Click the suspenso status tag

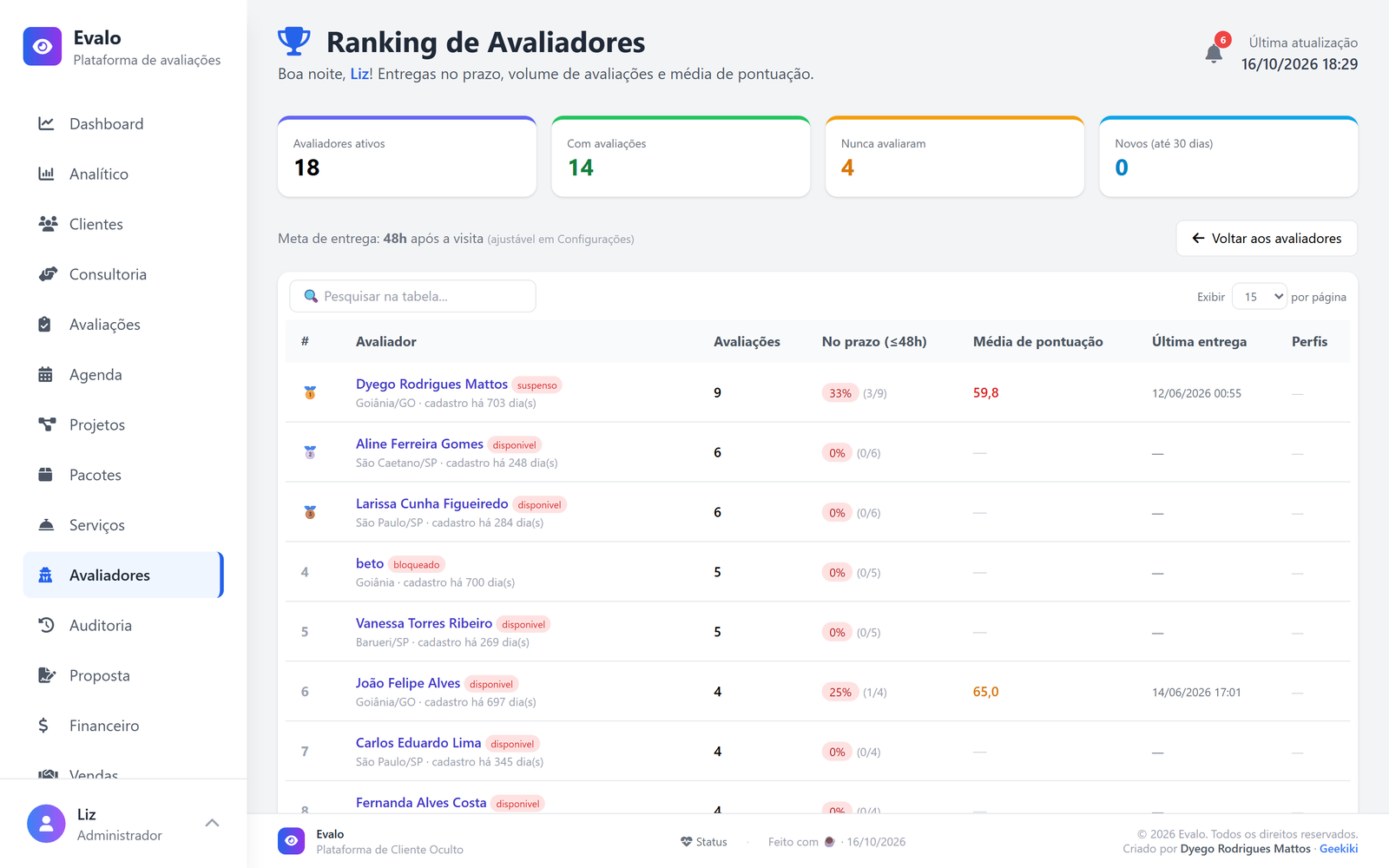tap(537, 385)
